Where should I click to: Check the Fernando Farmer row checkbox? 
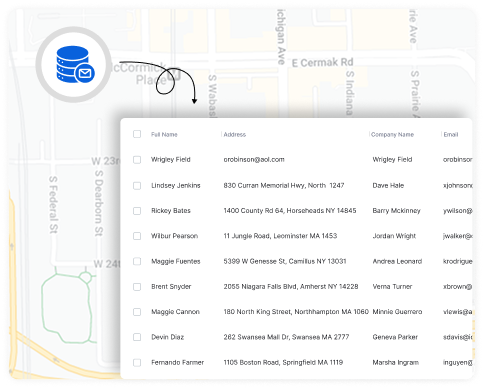pos(137,362)
